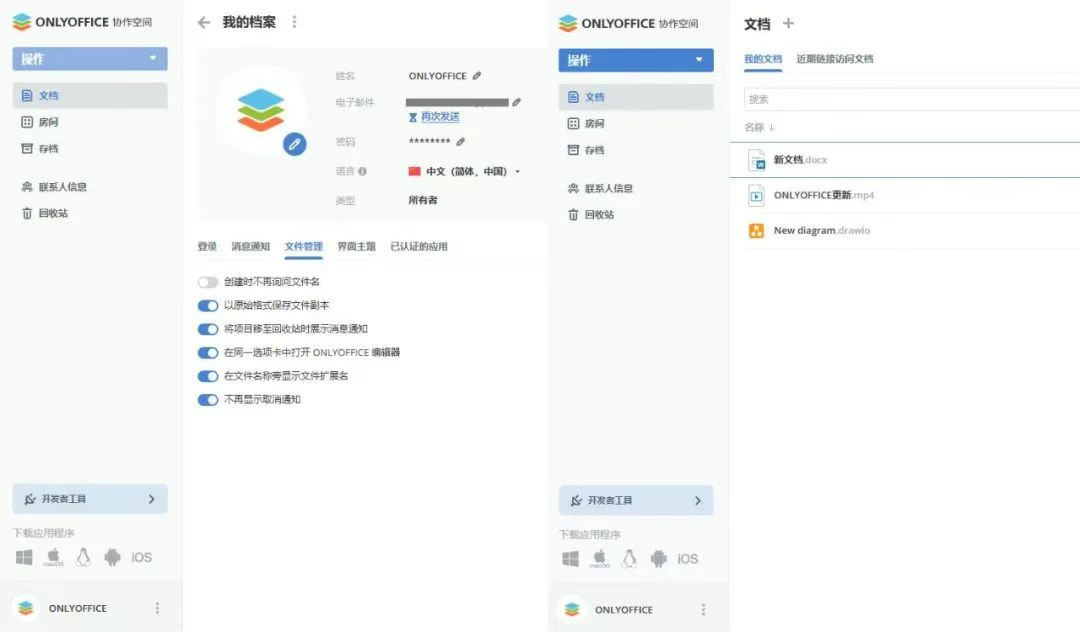Download the iOS app from left panel
1080x632 pixels.
141,558
